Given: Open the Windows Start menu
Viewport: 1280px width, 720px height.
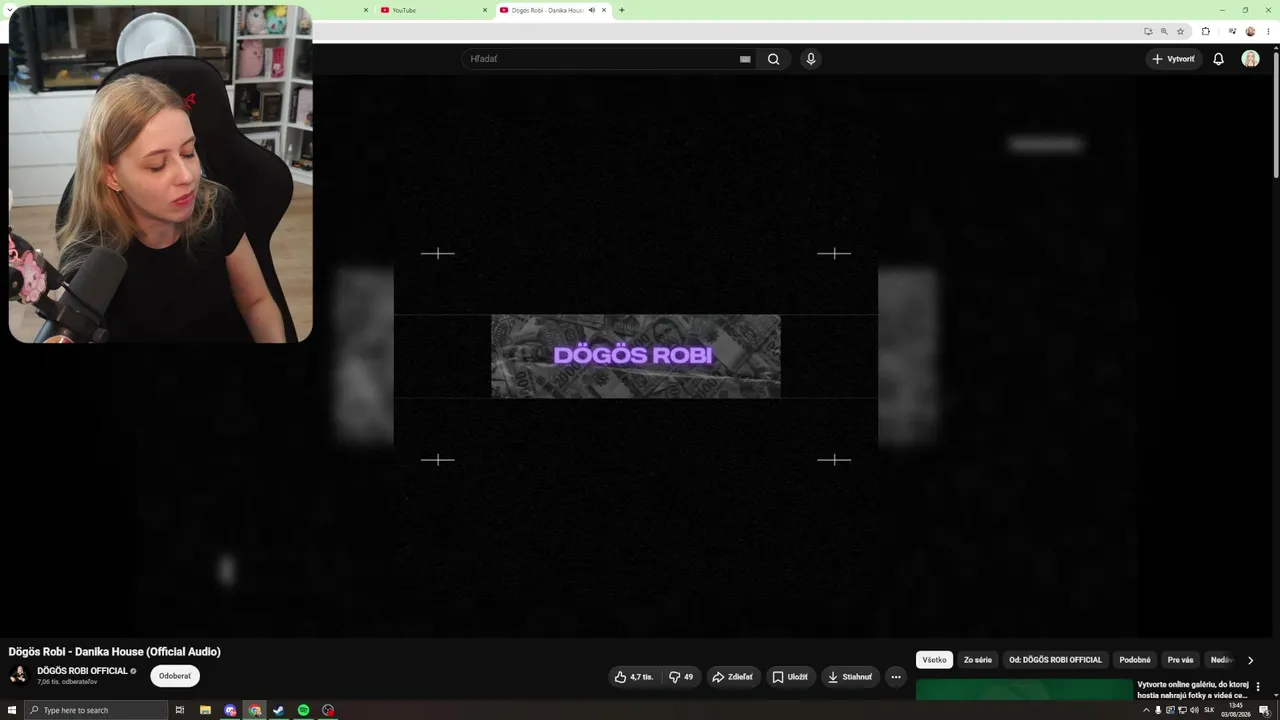Looking at the screenshot, I should pos(12,710).
